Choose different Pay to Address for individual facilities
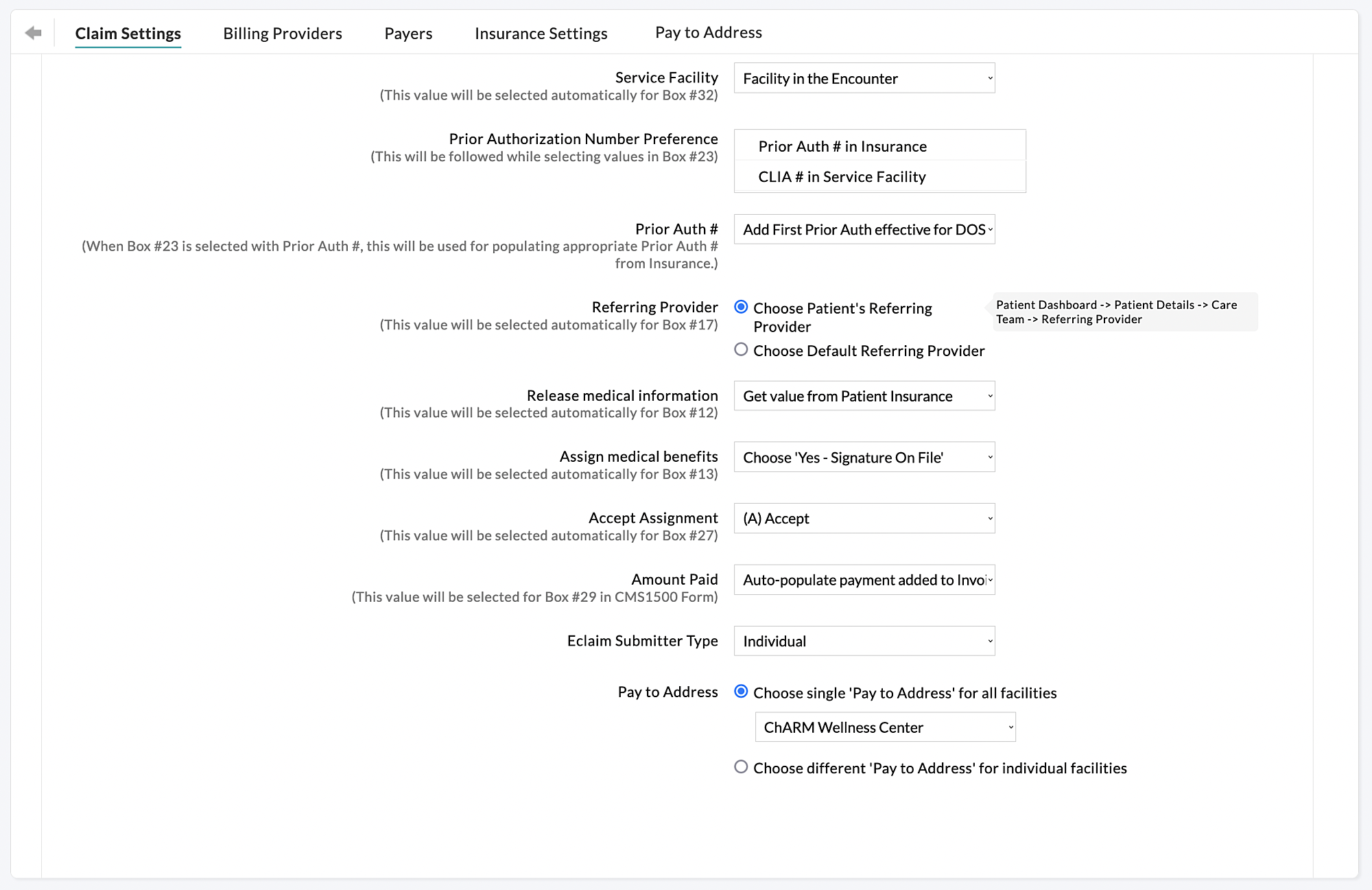 [741, 767]
